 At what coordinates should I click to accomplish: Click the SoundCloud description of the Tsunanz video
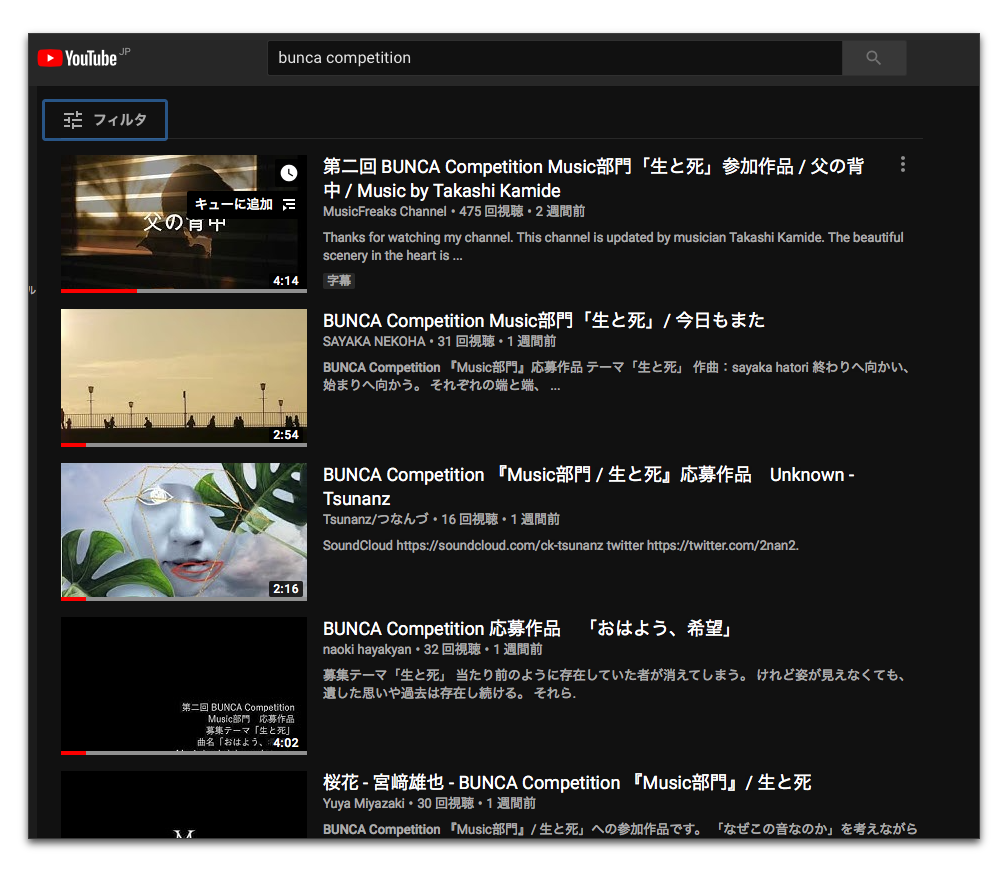(561, 546)
